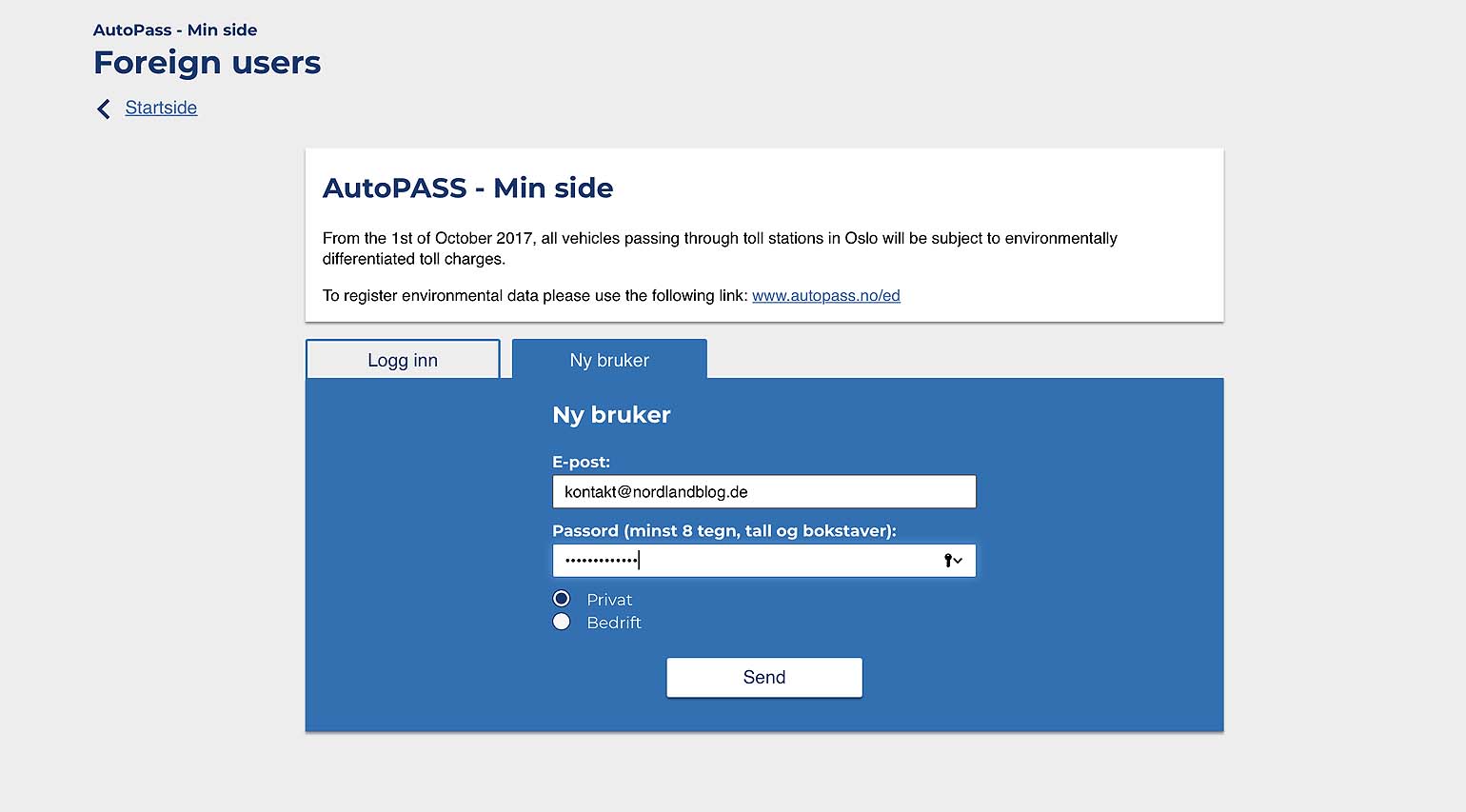The image size is (1466, 812).
Task: Click the 'AutoPass - Min side' top label
Action: pos(175,30)
